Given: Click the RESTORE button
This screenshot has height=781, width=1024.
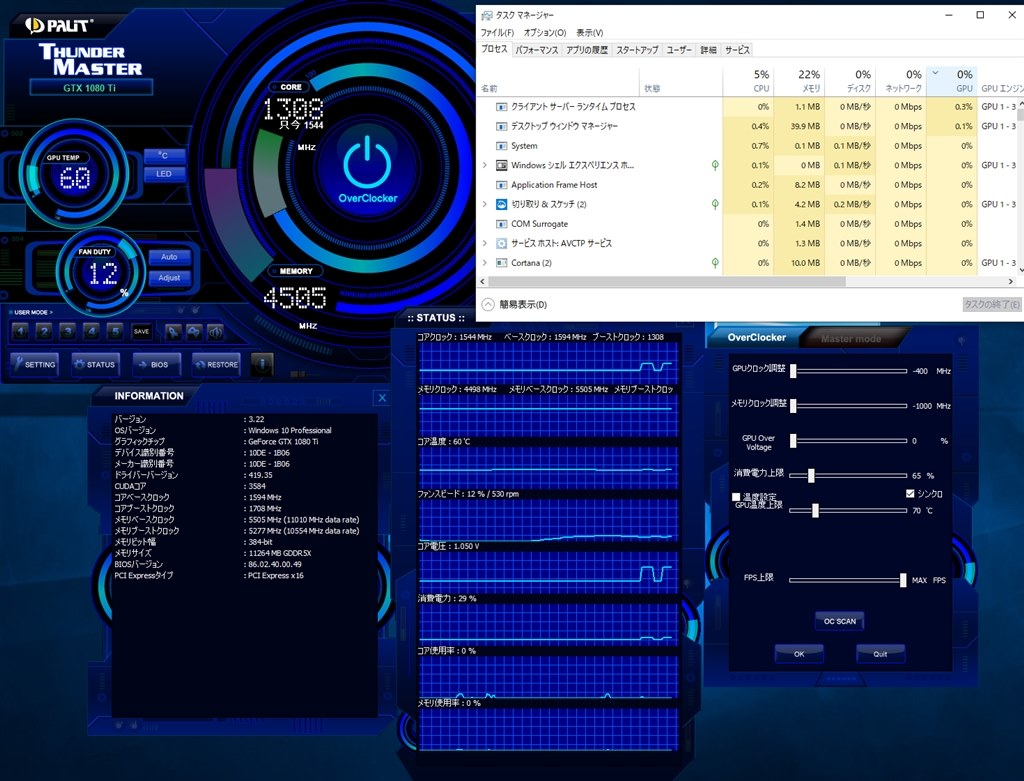Looking at the screenshot, I should coord(216,364).
